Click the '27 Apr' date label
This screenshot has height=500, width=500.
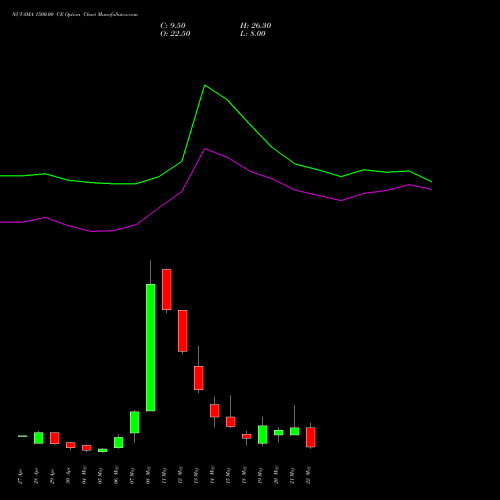(x=20, y=476)
